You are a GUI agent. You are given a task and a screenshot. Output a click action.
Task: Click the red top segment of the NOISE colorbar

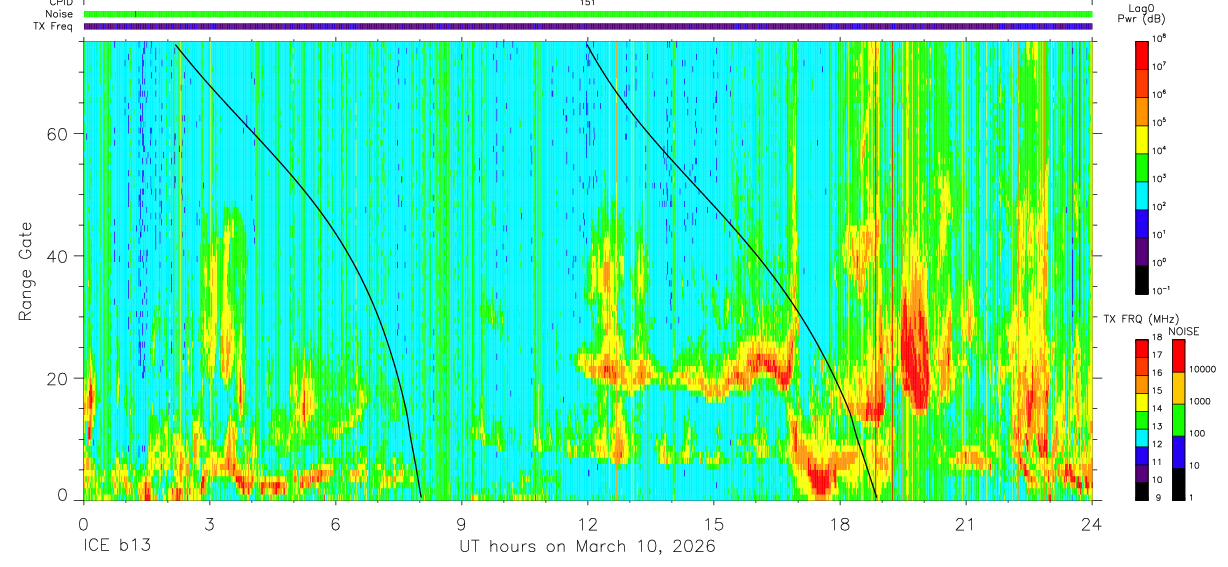tap(1178, 356)
